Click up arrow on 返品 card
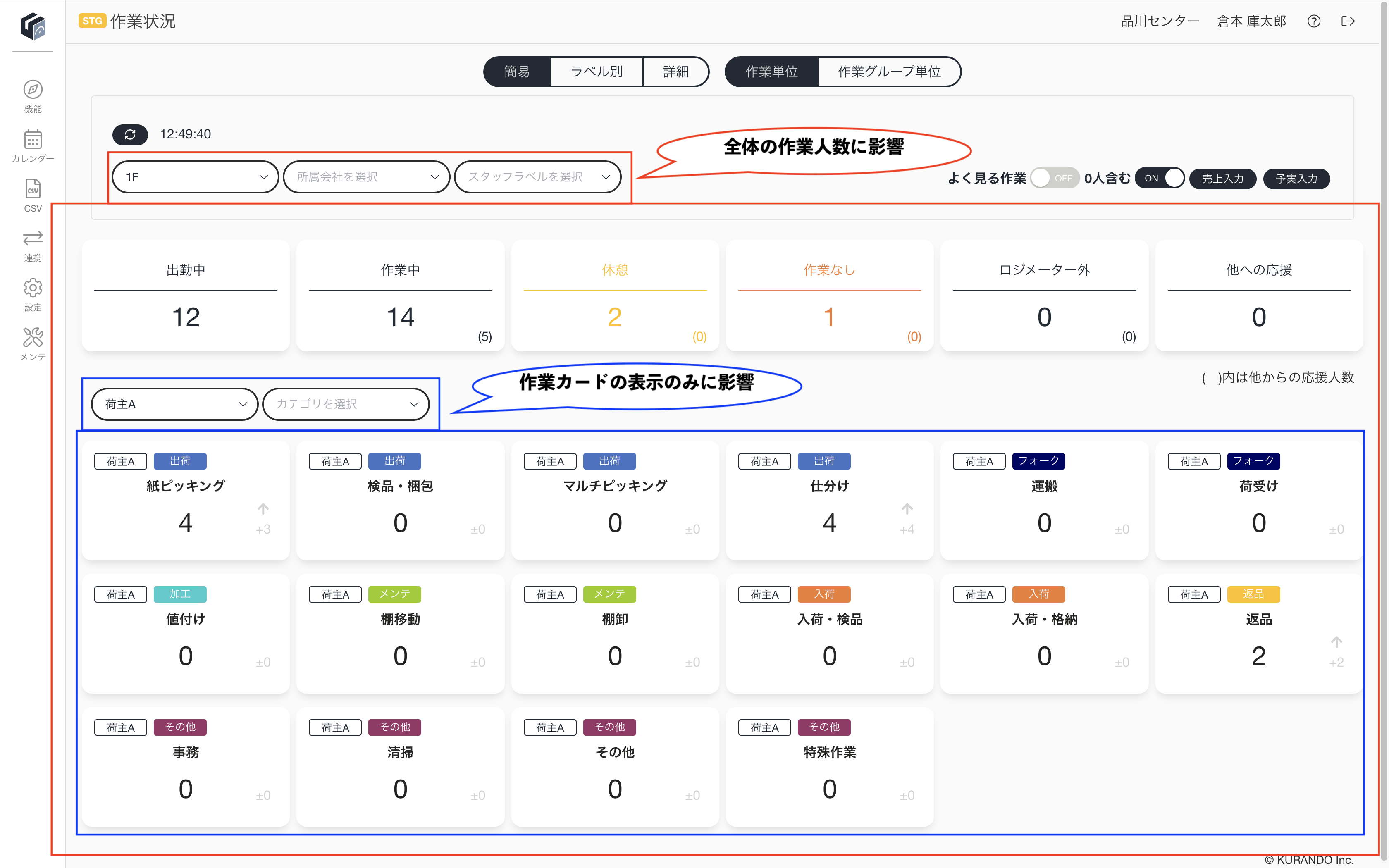This screenshot has width=1389, height=868. 1336,642
